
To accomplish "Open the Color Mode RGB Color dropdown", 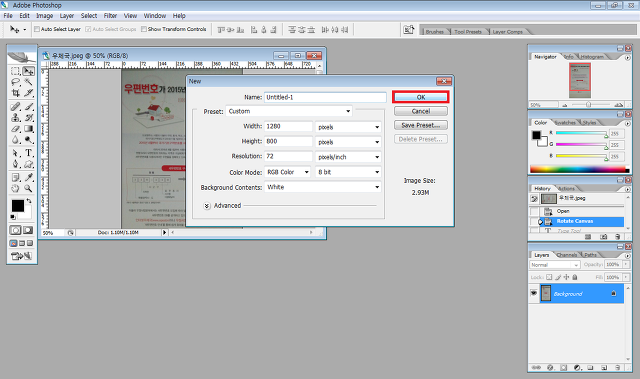I will (287, 172).
